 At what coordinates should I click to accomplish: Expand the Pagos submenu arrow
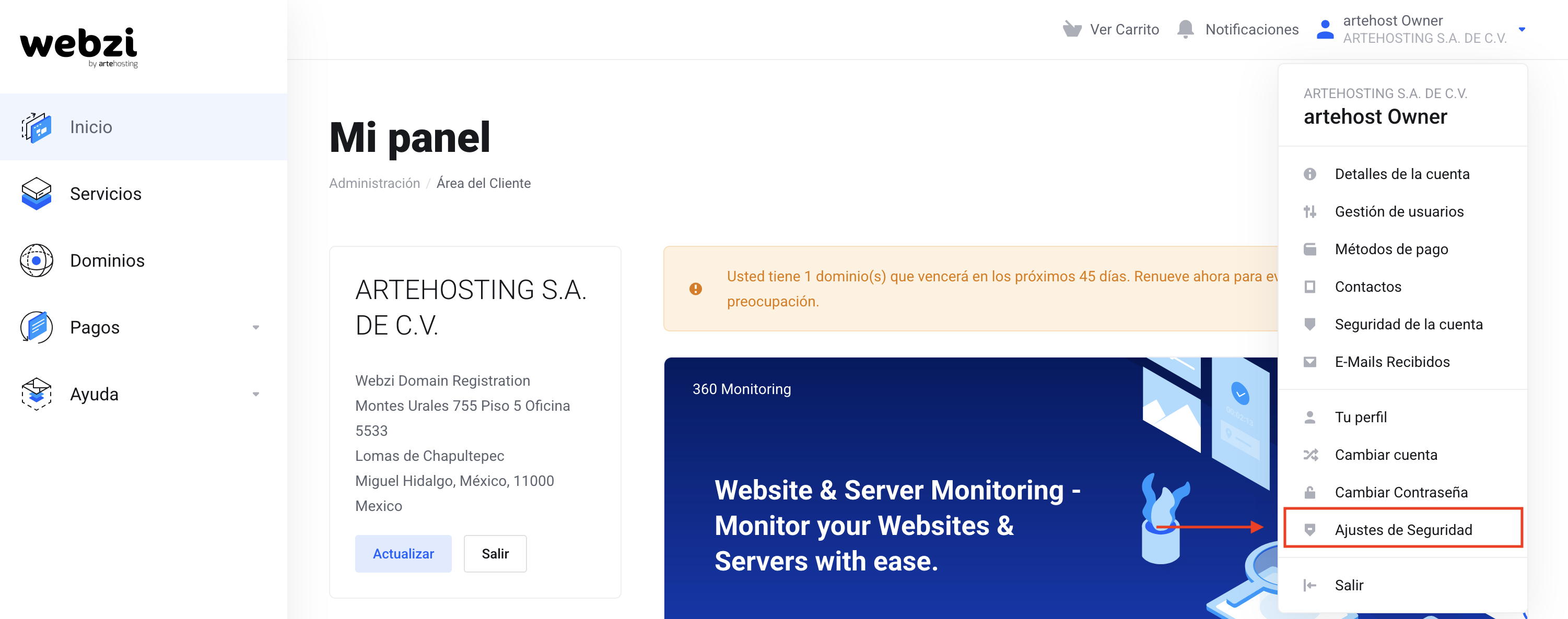255,328
